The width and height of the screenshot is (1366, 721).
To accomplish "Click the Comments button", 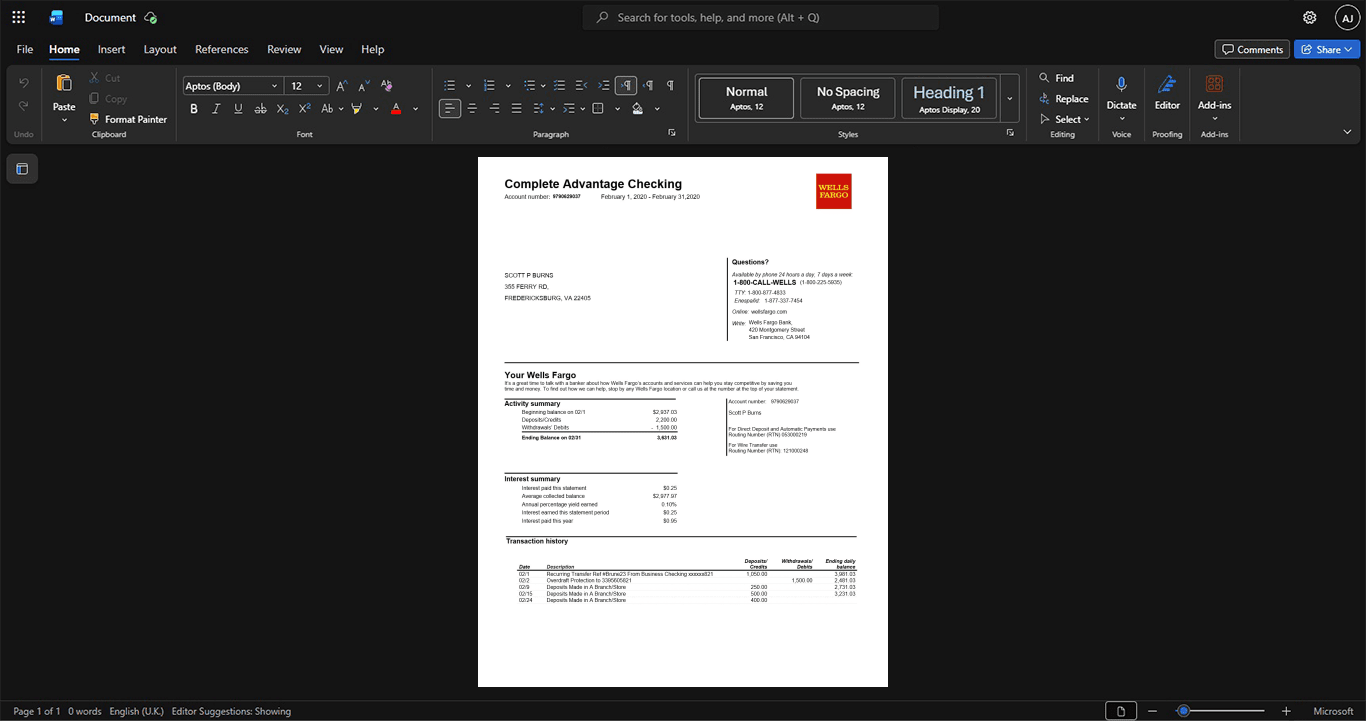I will click(1252, 49).
